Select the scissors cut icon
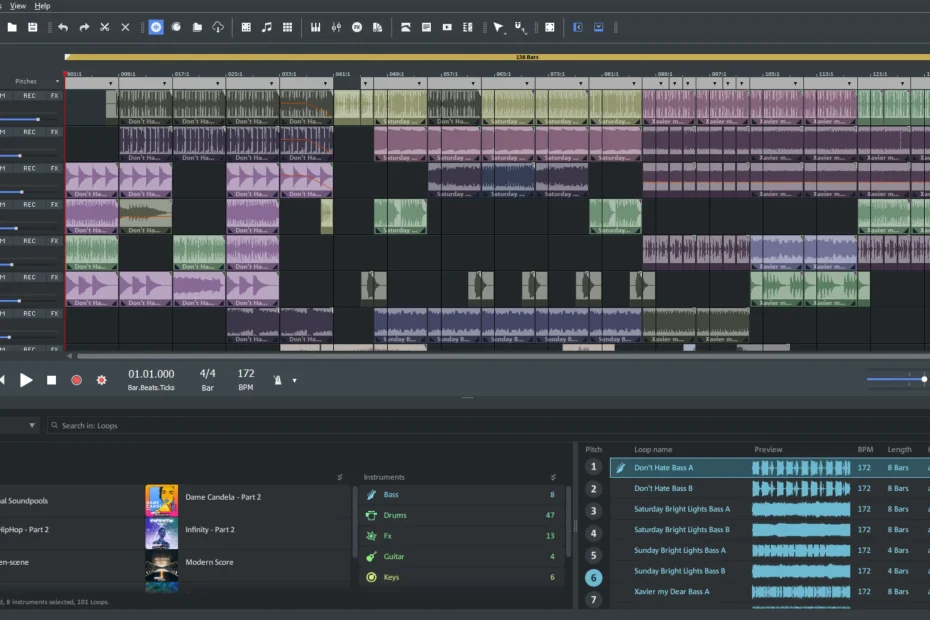Screen dimensions: 930x620 coord(104,27)
